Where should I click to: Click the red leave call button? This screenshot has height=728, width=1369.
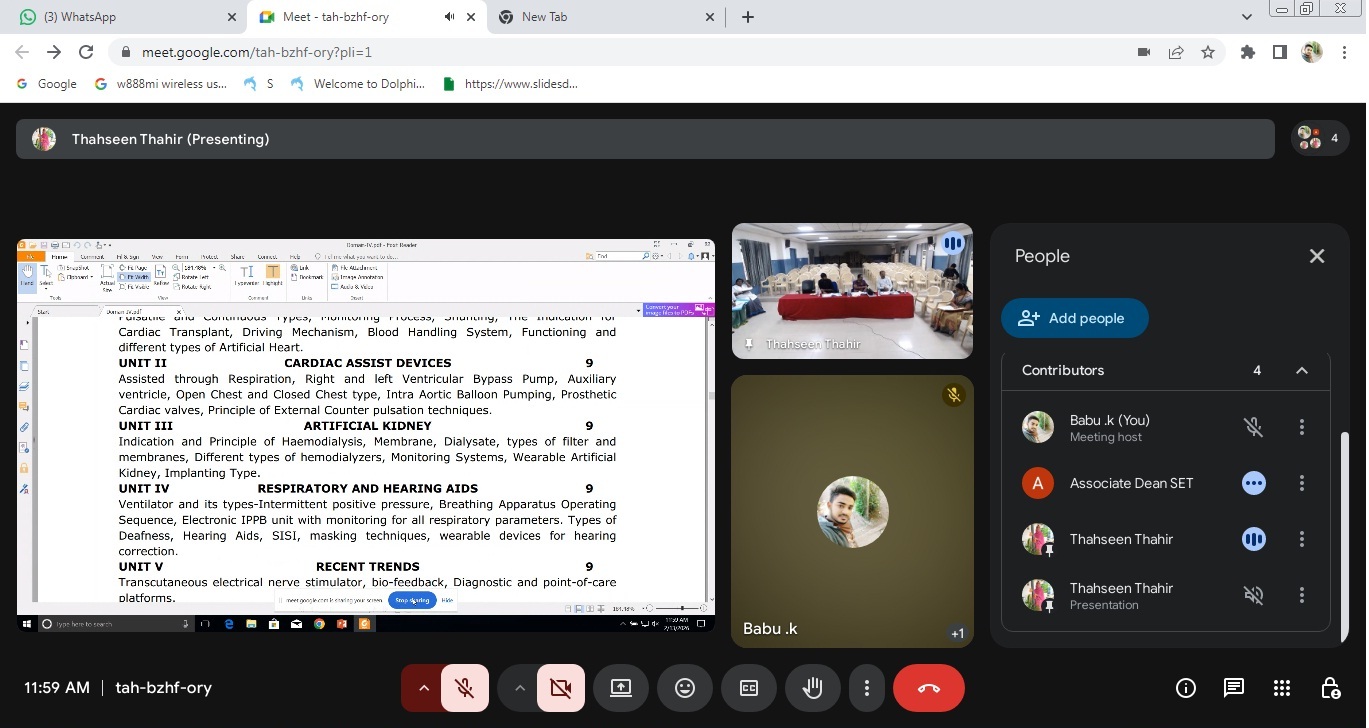(x=928, y=688)
